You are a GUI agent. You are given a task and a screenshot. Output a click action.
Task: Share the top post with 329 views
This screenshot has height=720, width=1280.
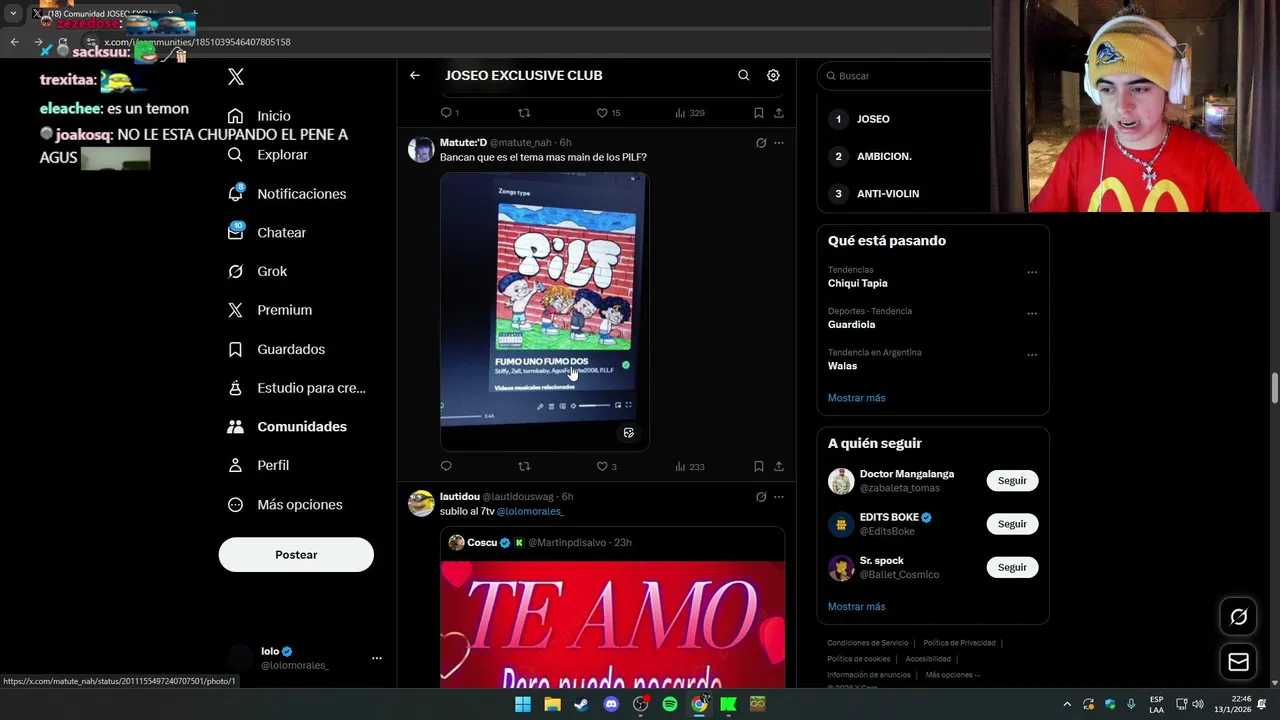click(x=779, y=113)
